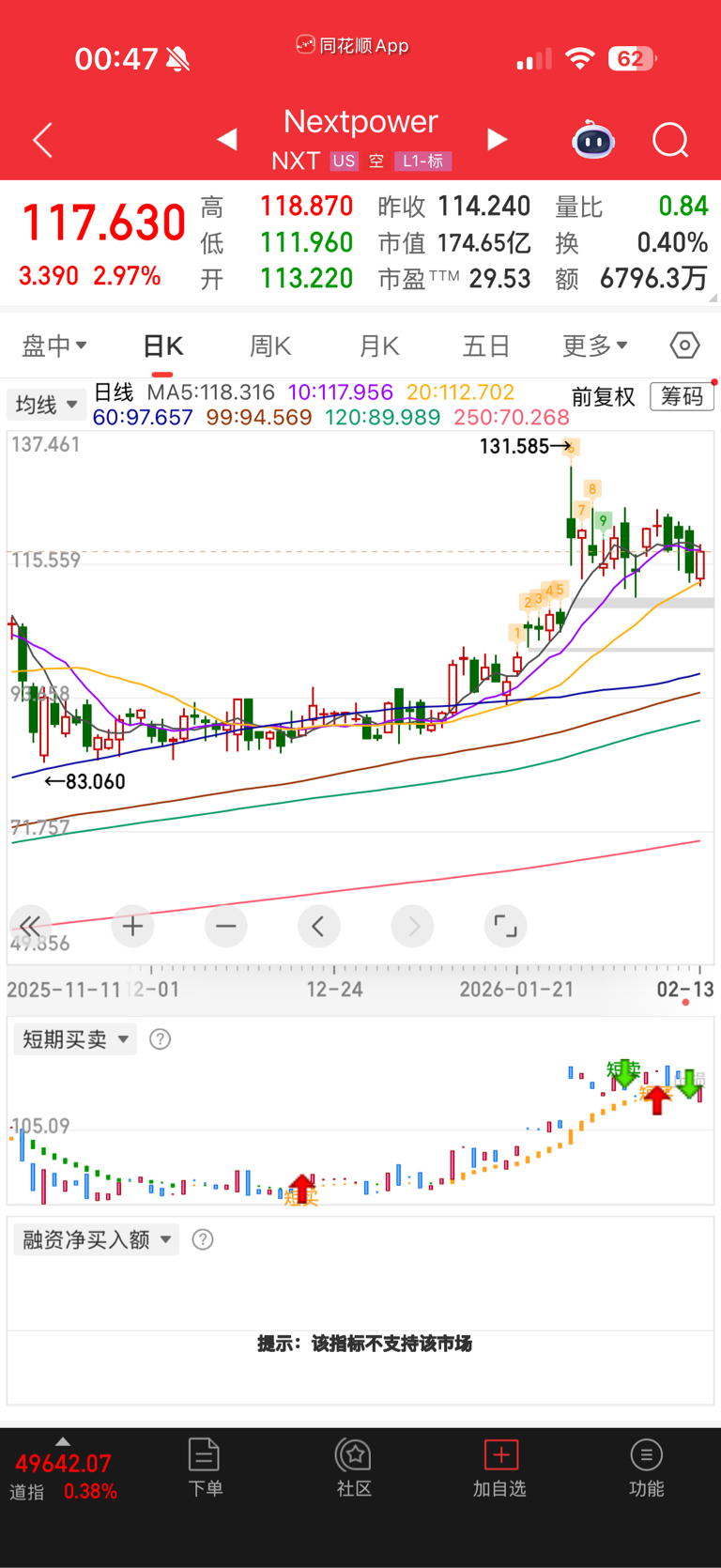721x1568 pixels.
Task: Open help for 融资净买入额 indicator
Action: 202,1239
